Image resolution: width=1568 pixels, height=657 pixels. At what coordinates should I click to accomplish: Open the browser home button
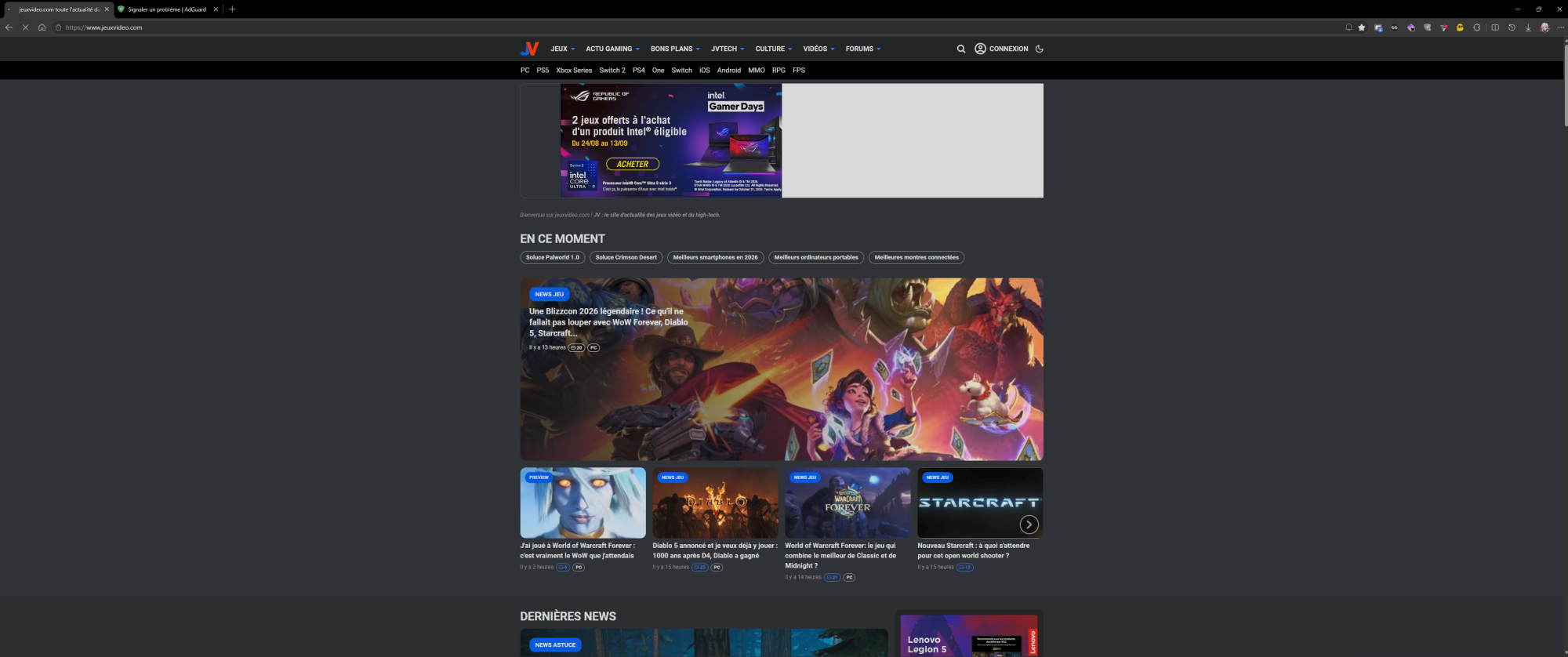[x=42, y=27]
